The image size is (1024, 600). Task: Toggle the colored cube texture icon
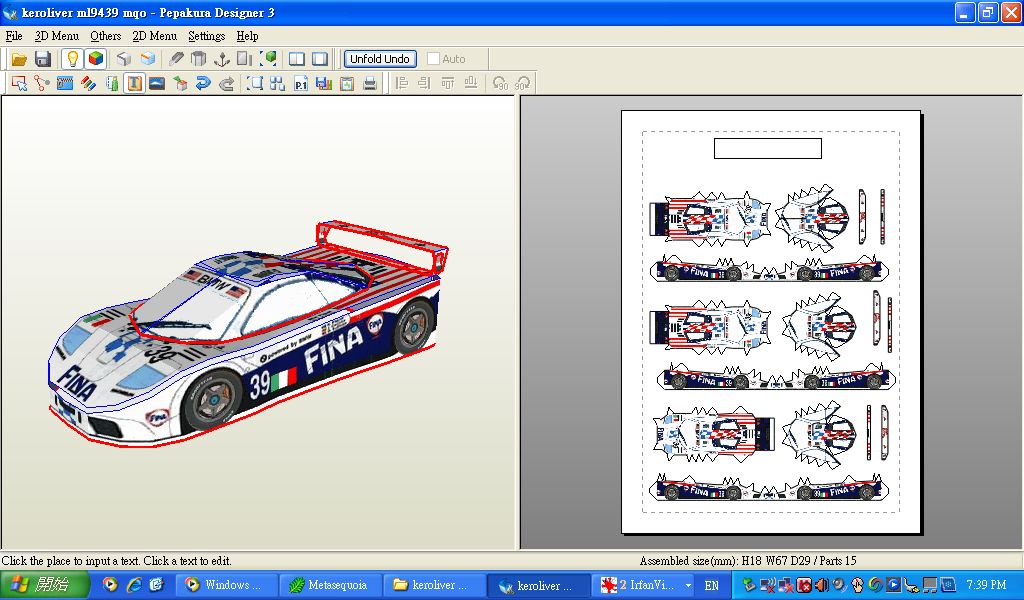[95, 59]
